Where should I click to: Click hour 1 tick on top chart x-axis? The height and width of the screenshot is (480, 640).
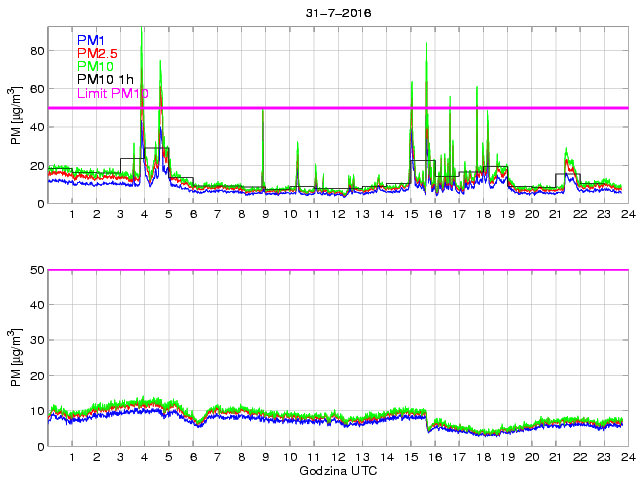[x=72, y=214]
